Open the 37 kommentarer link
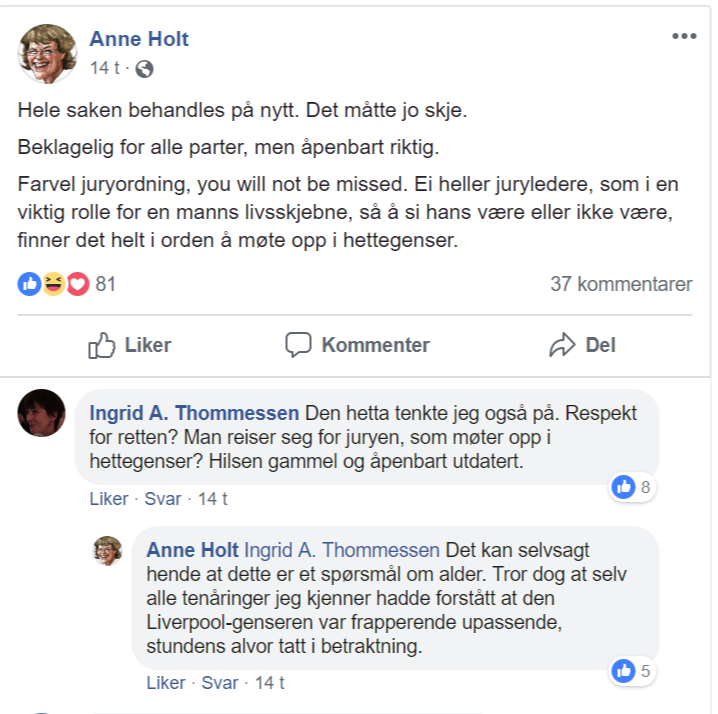 point(621,284)
